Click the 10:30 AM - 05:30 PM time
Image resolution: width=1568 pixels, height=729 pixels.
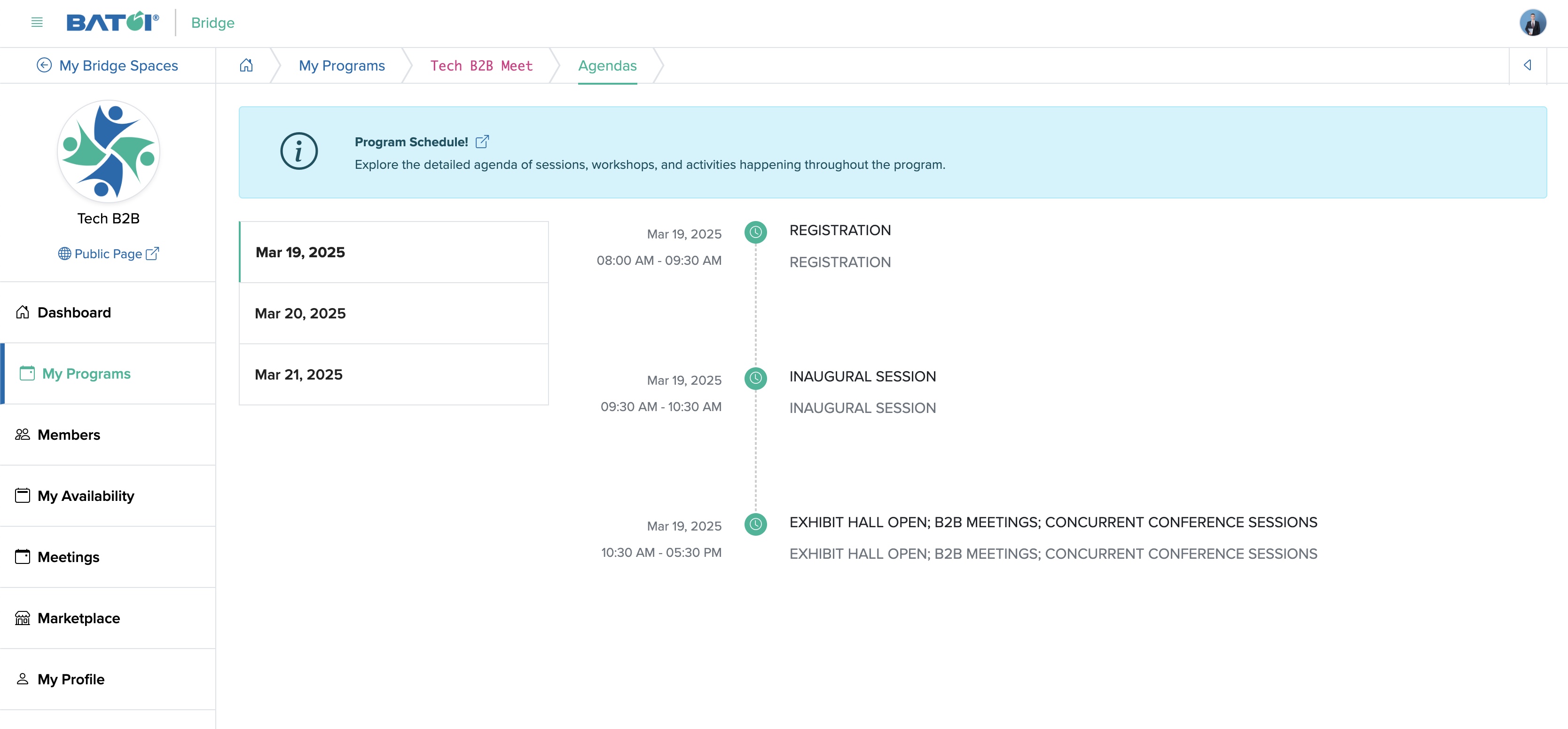661,552
